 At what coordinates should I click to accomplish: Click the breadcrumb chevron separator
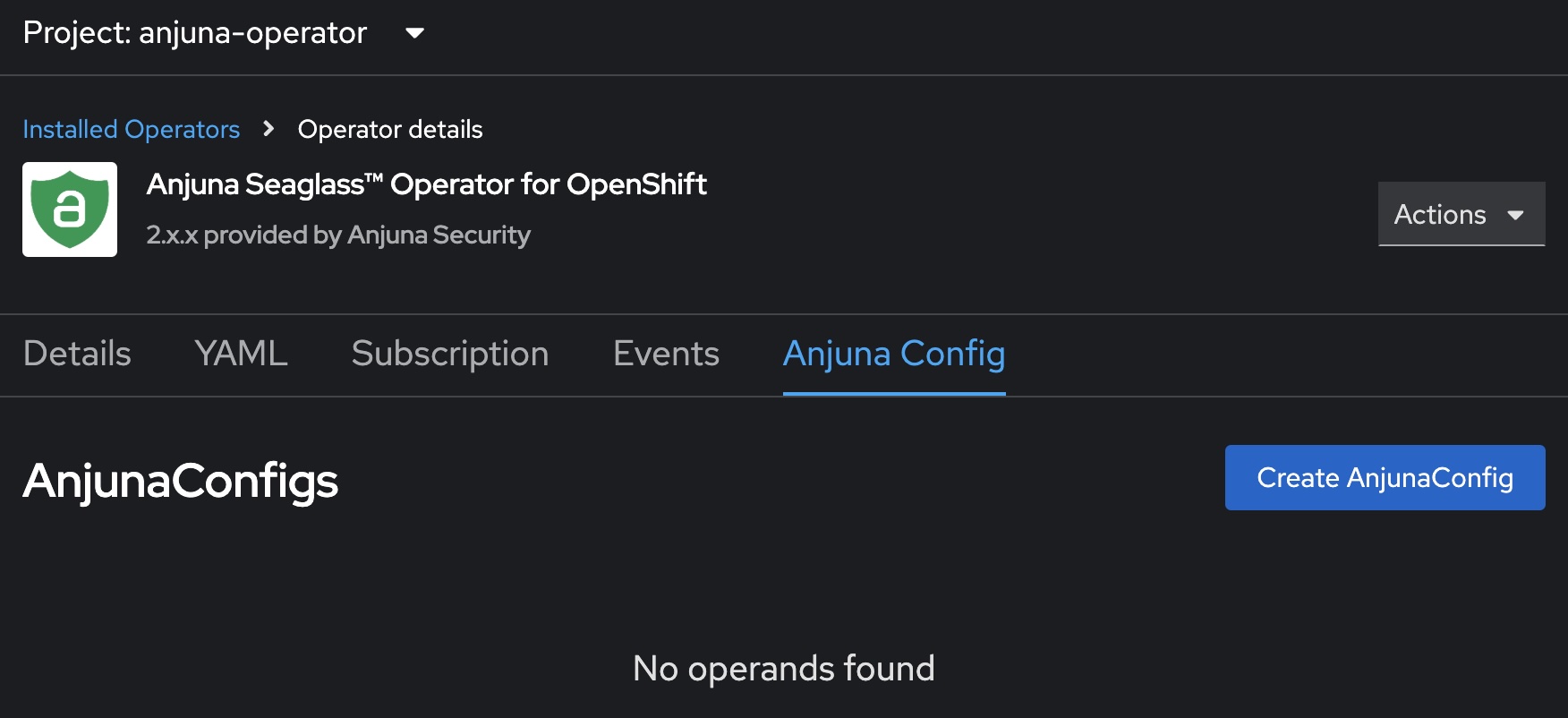pyautogui.click(x=267, y=130)
